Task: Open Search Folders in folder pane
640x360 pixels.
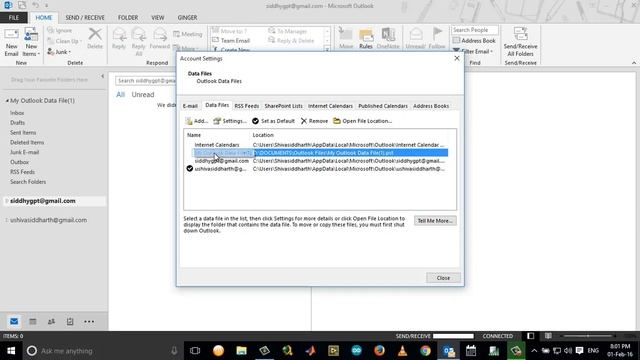Action: (x=28, y=182)
